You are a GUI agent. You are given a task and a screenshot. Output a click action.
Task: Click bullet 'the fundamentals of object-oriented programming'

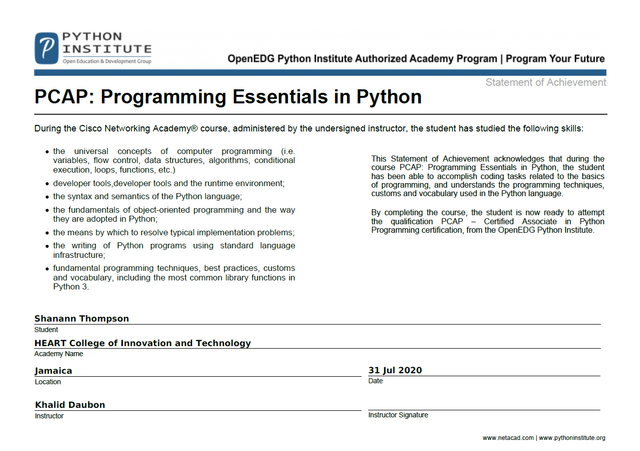pos(174,214)
